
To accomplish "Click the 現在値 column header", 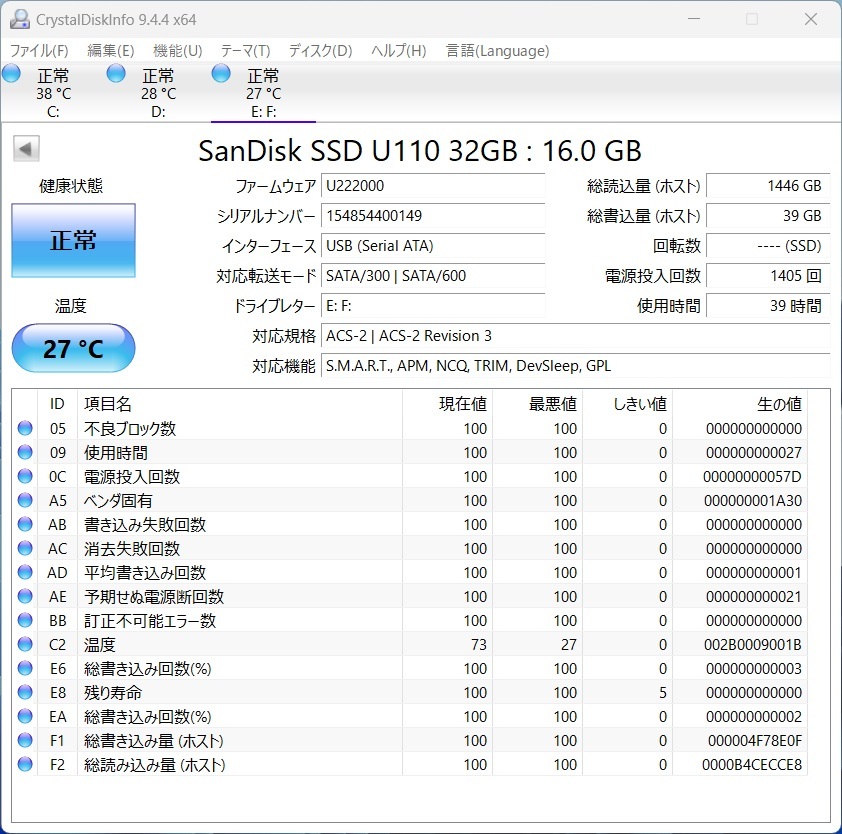I will [447, 404].
